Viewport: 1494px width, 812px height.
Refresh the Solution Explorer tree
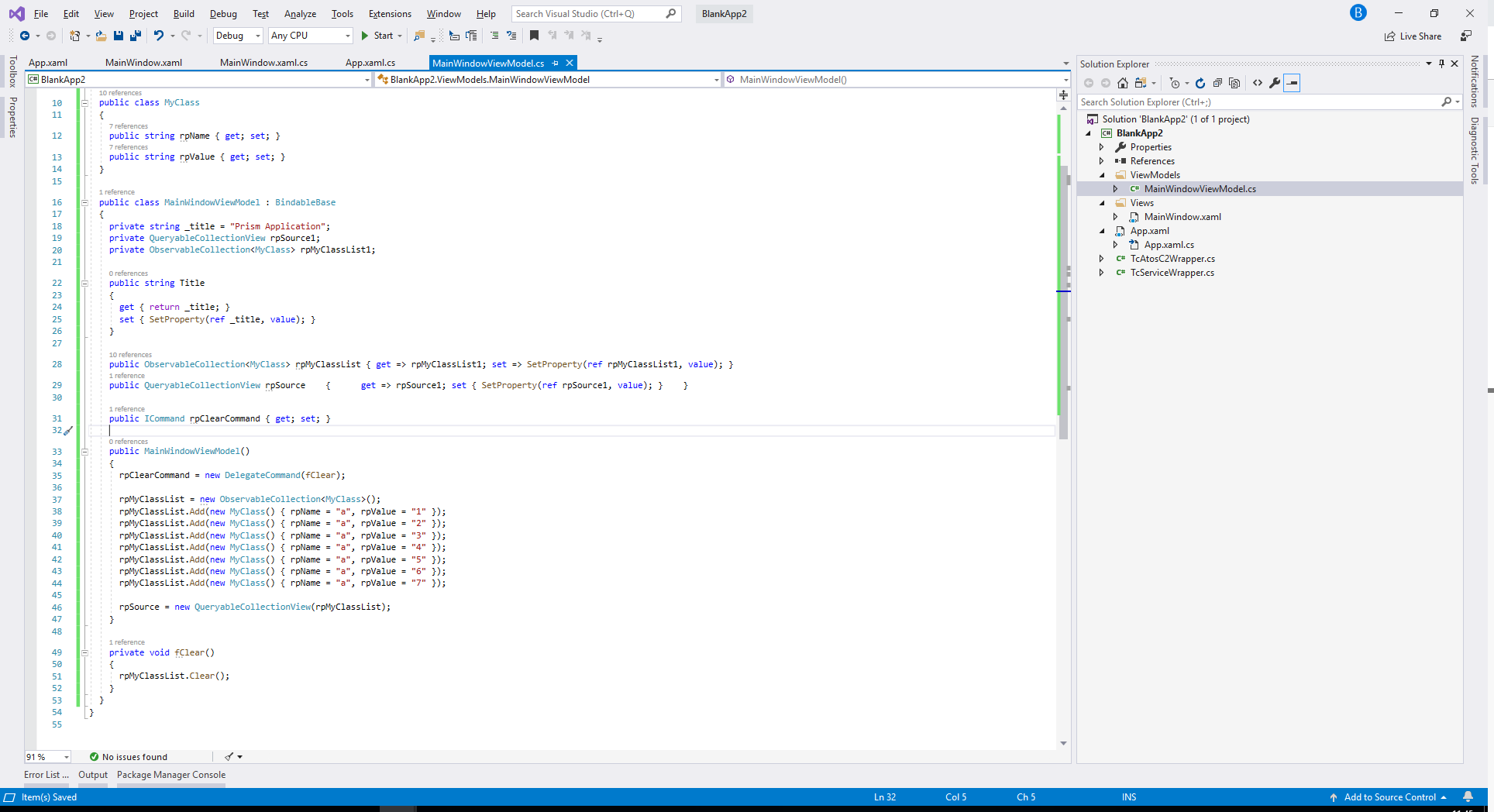coord(1200,83)
